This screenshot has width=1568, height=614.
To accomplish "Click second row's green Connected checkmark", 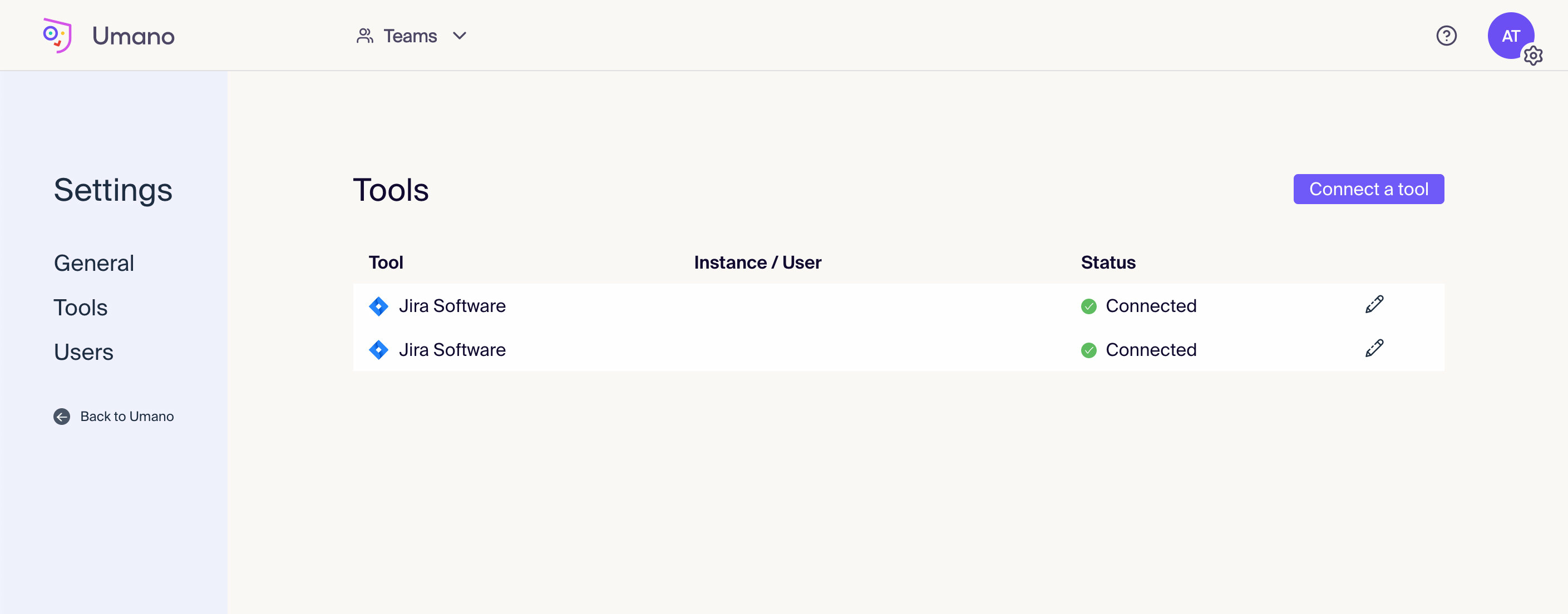I will [x=1088, y=350].
